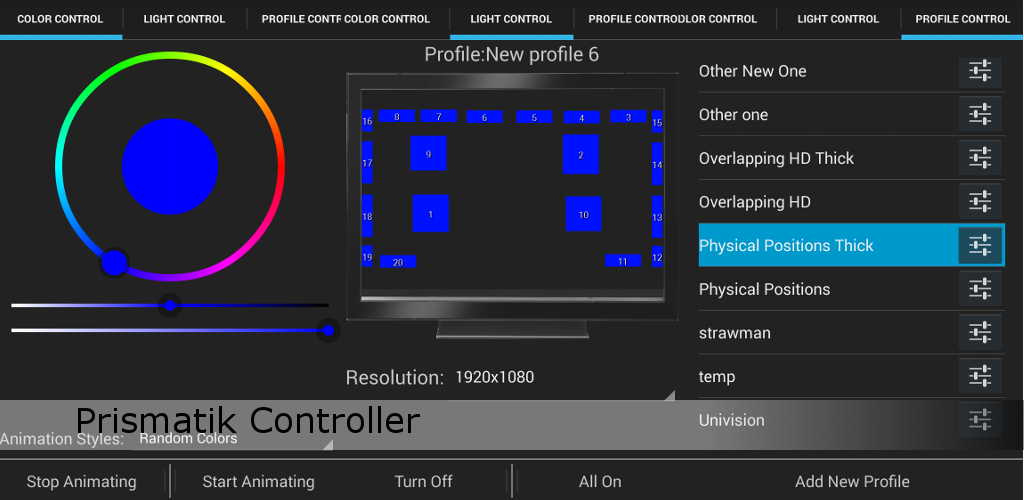The height and width of the screenshot is (500, 1024).
Task: Click the Turn Off button
Action: (x=423, y=482)
